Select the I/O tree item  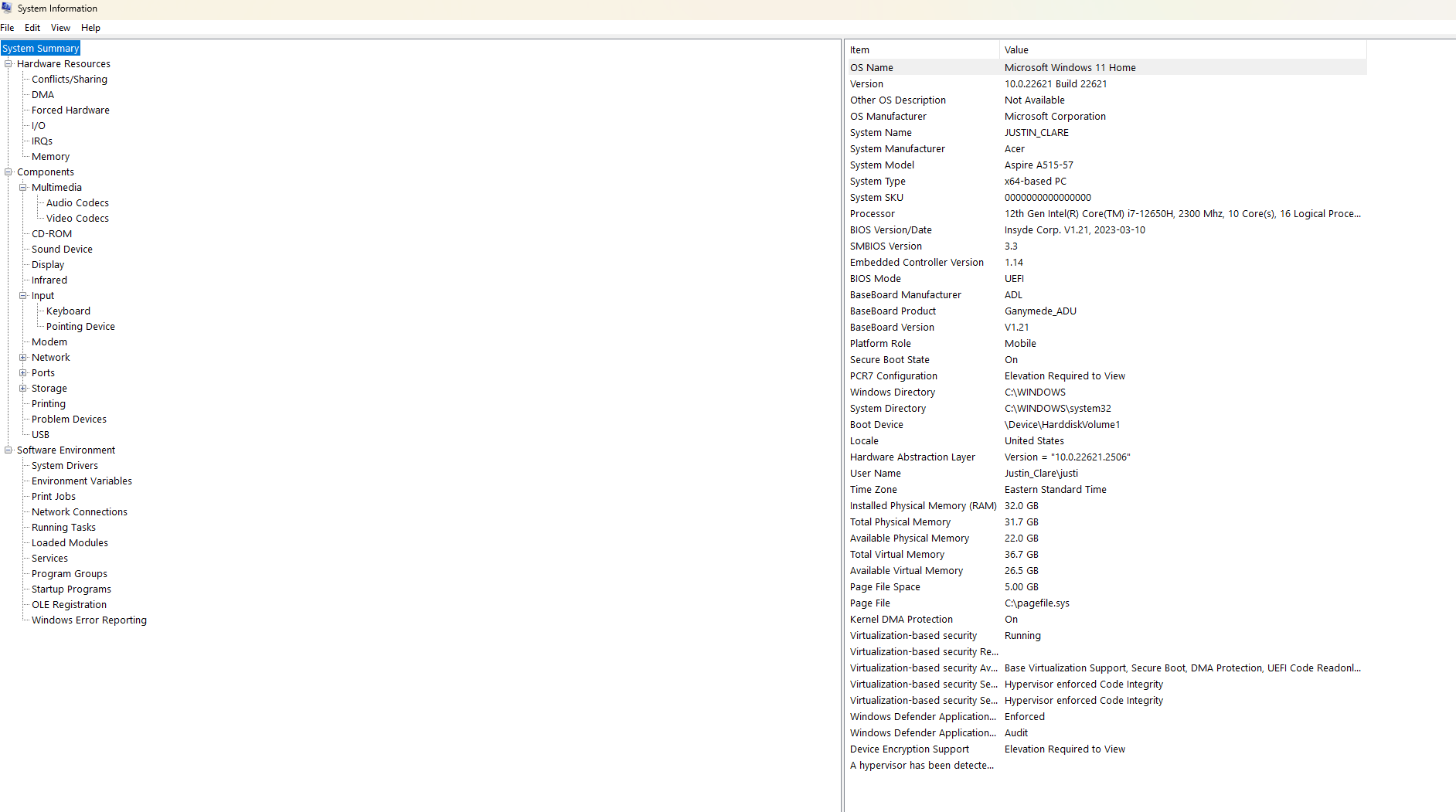[39, 126]
